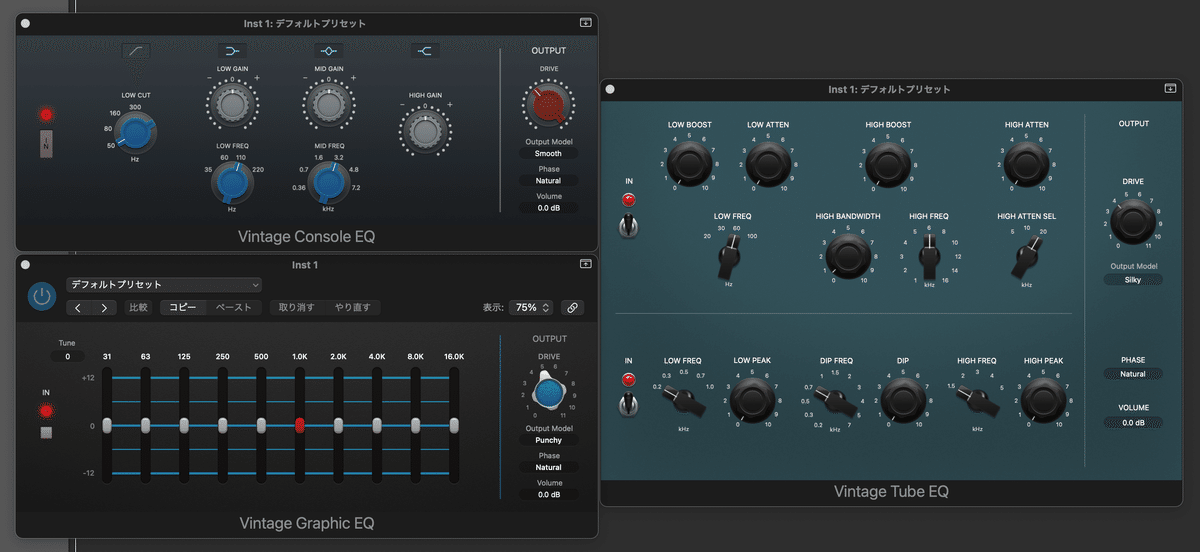The height and width of the screenshot is (552, 1200).
Task: Open PHASE Natural menu in Tube EQ
Action: [1133, 374]
